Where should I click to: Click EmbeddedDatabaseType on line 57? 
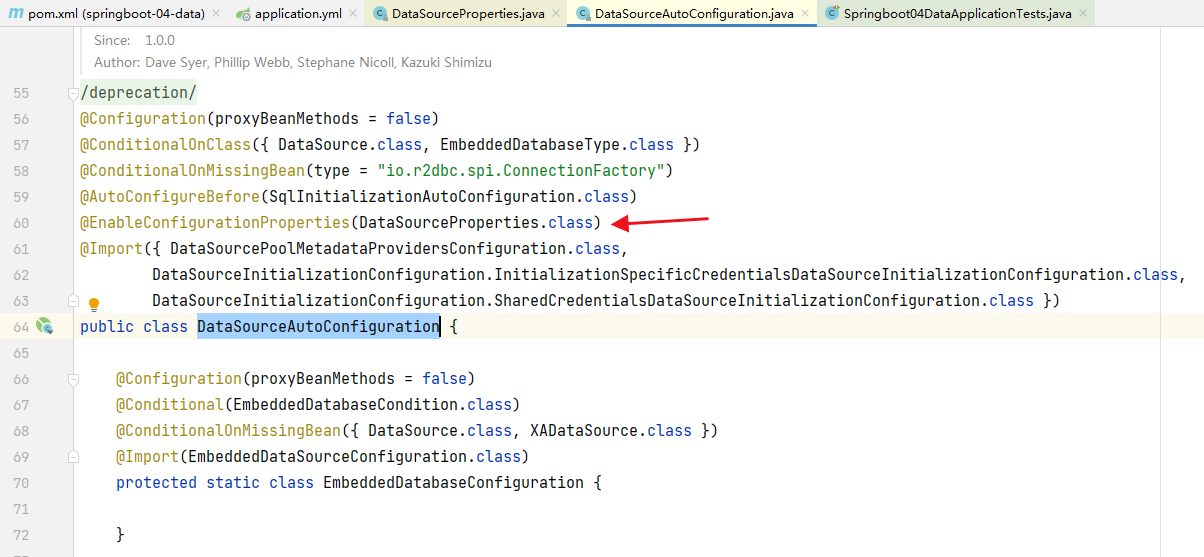click(x=530, y=145)
